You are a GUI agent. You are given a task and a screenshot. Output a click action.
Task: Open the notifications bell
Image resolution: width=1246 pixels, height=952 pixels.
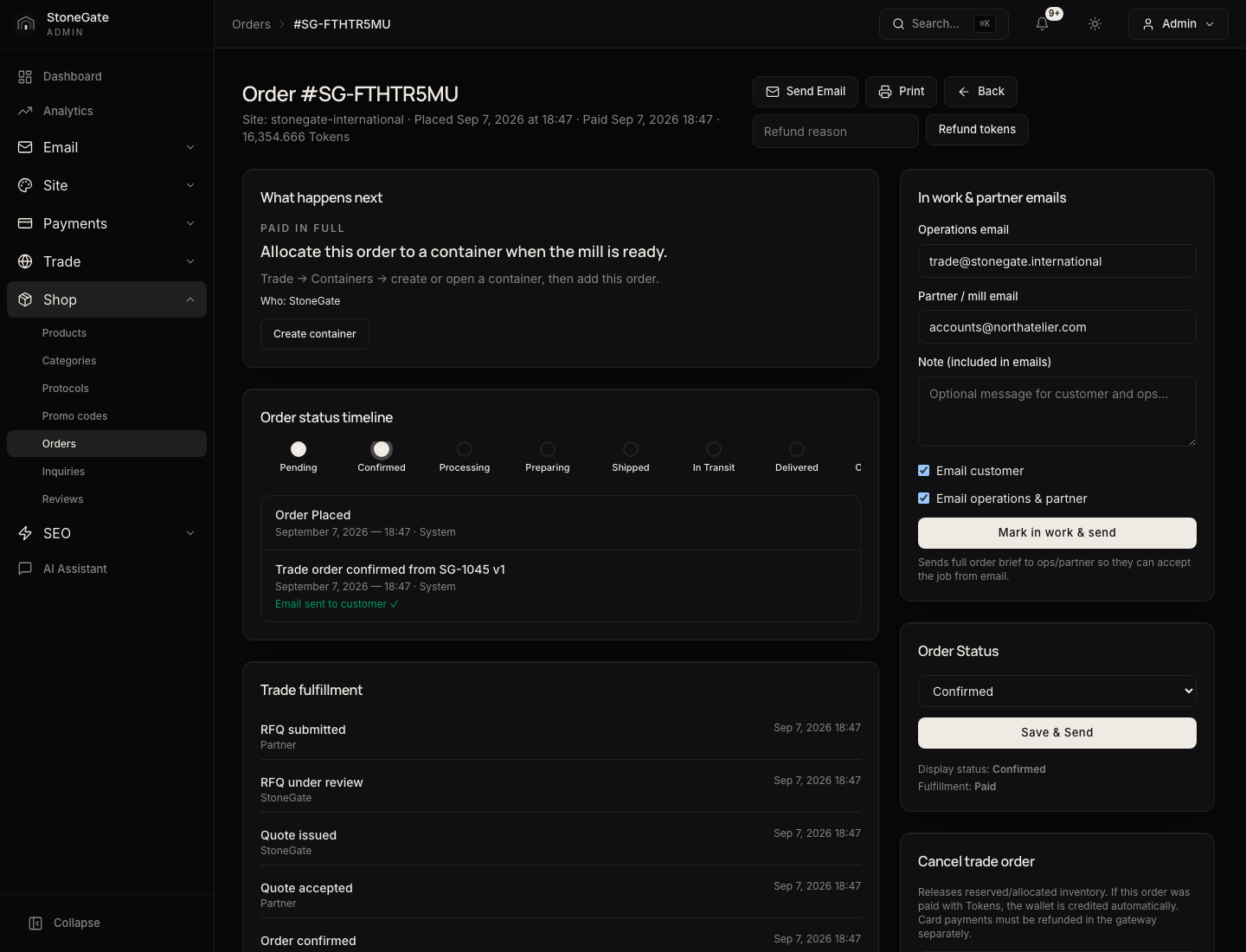pyautogui.click(x=1043, y=24)
